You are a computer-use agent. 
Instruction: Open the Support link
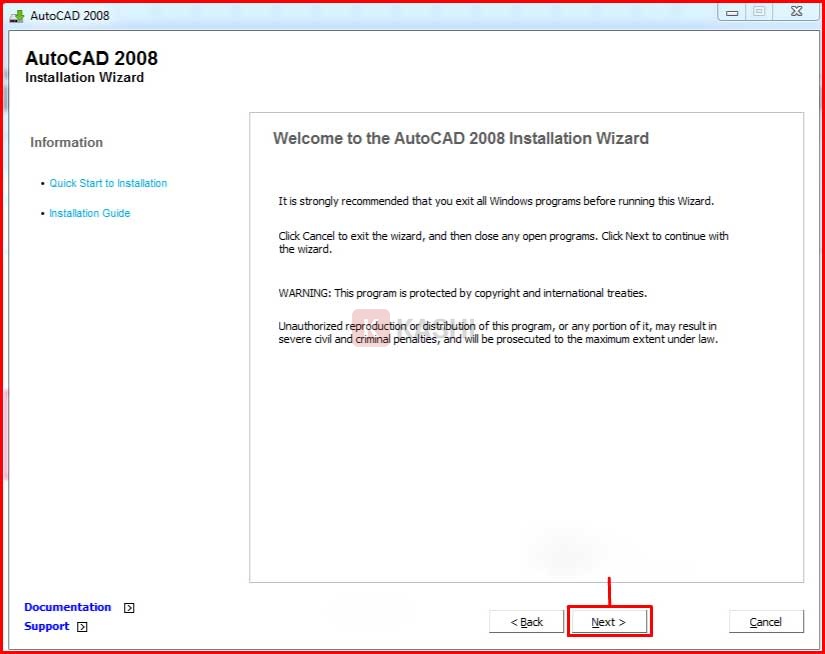46,626
